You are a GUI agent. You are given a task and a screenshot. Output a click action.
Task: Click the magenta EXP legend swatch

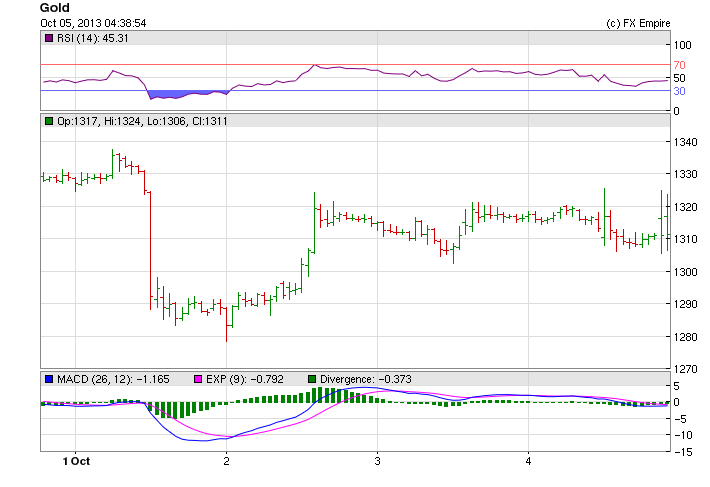point(198,379)
